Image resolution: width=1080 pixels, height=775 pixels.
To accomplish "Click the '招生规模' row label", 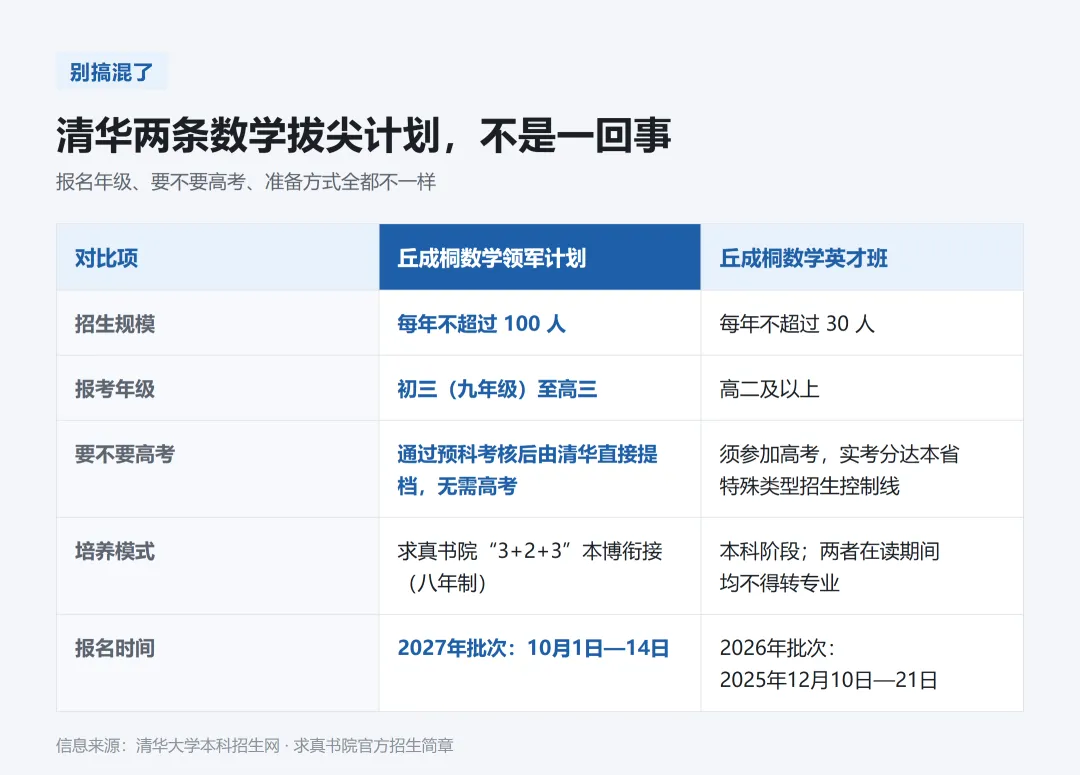I will pyautogui.click(x=114, y=324).
